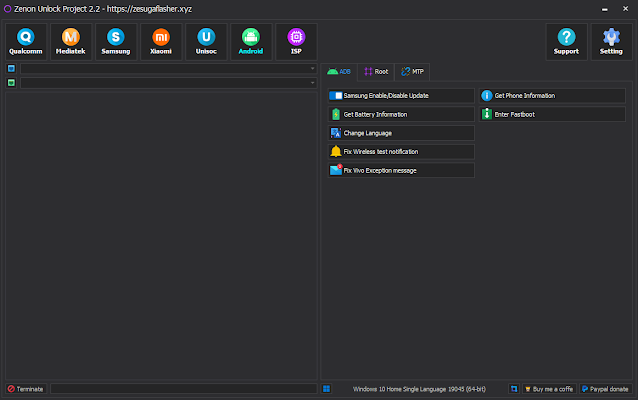
Task: Open the Unisoc module
Action: tap(206, 42)
